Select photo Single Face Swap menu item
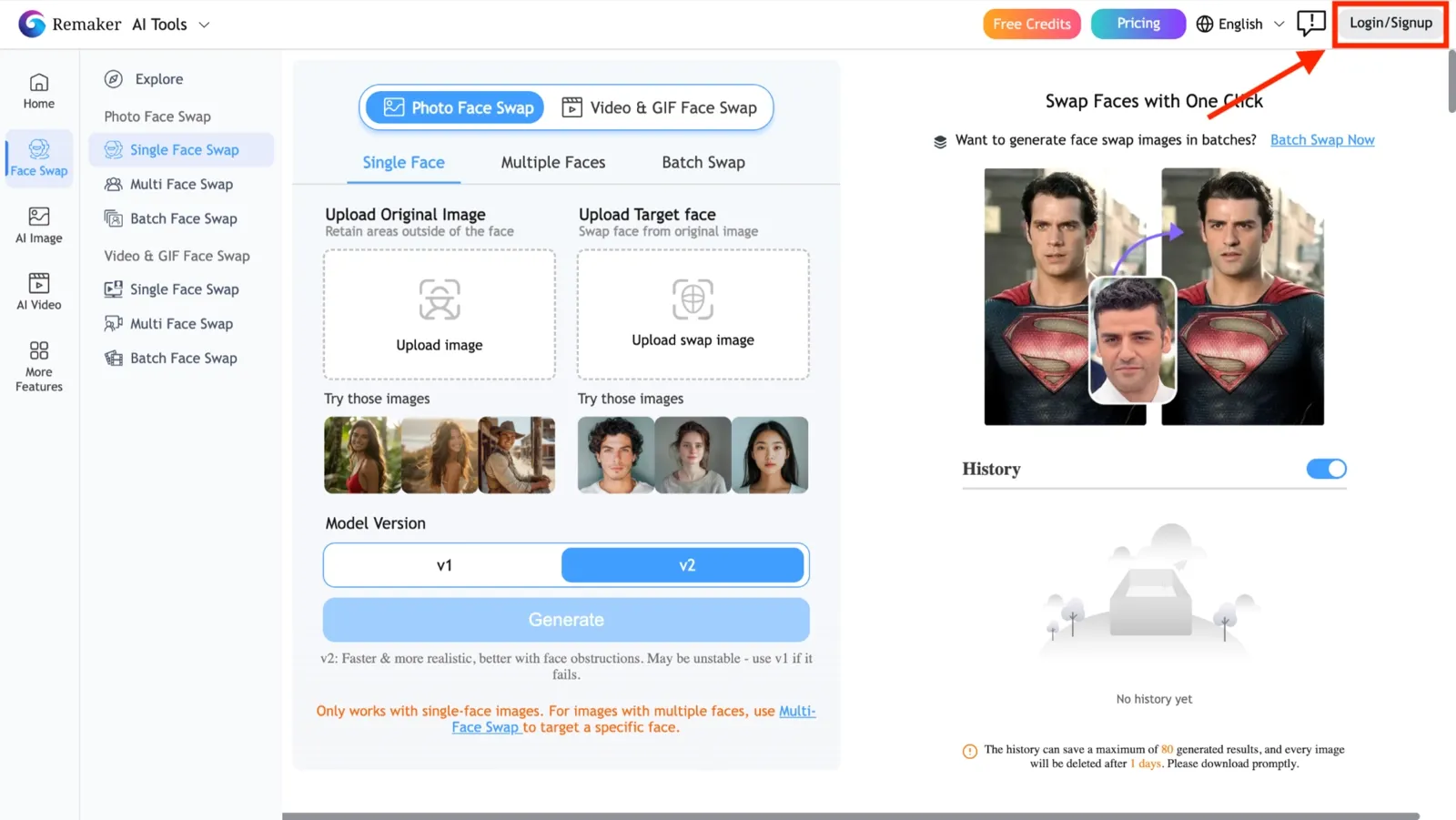The height and width of the screenshot is (820, 1456). click(181, 150)
